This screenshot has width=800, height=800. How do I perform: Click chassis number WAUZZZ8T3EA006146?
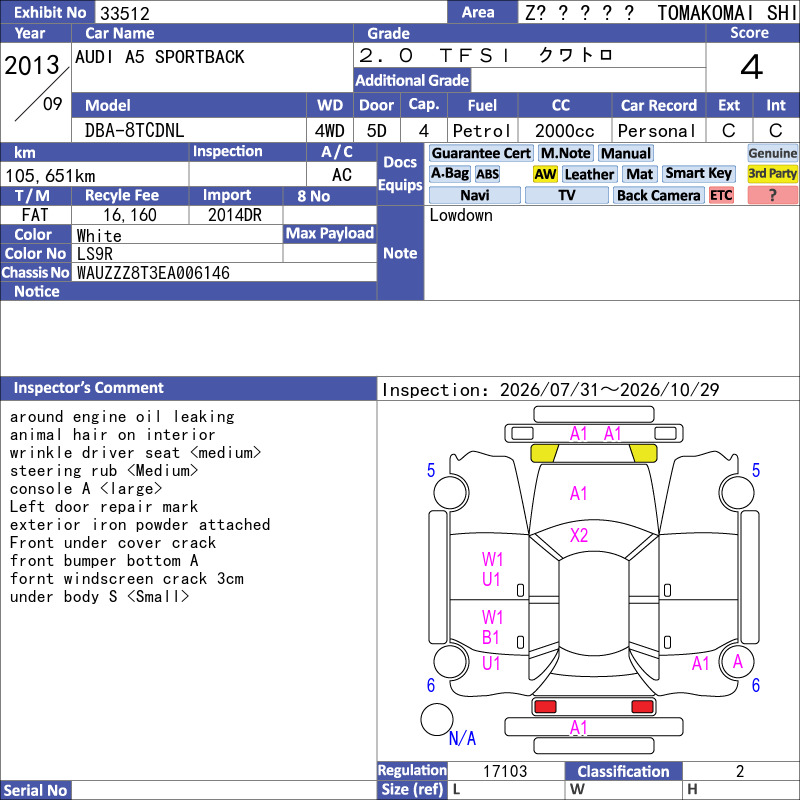(153, 273)
